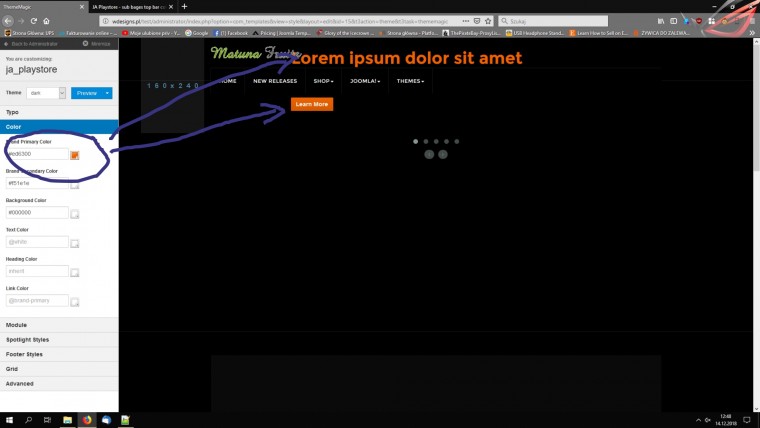Click Back to Administrator link
760x428 pixels.
click(x=31, y=44)
